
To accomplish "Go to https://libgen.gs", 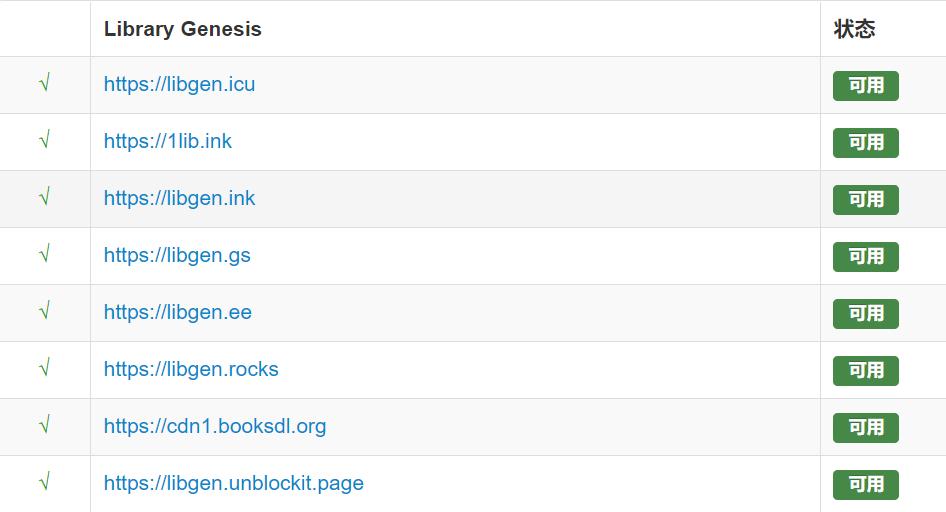I will coord(177,255).
